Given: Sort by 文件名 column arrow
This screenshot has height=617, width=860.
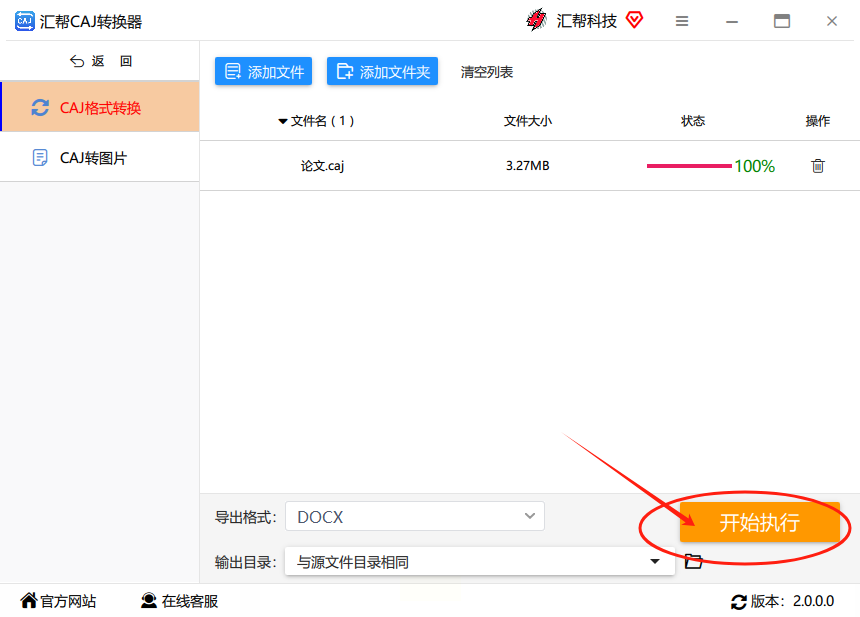Looking at the screenshot, I should point(283,121).
